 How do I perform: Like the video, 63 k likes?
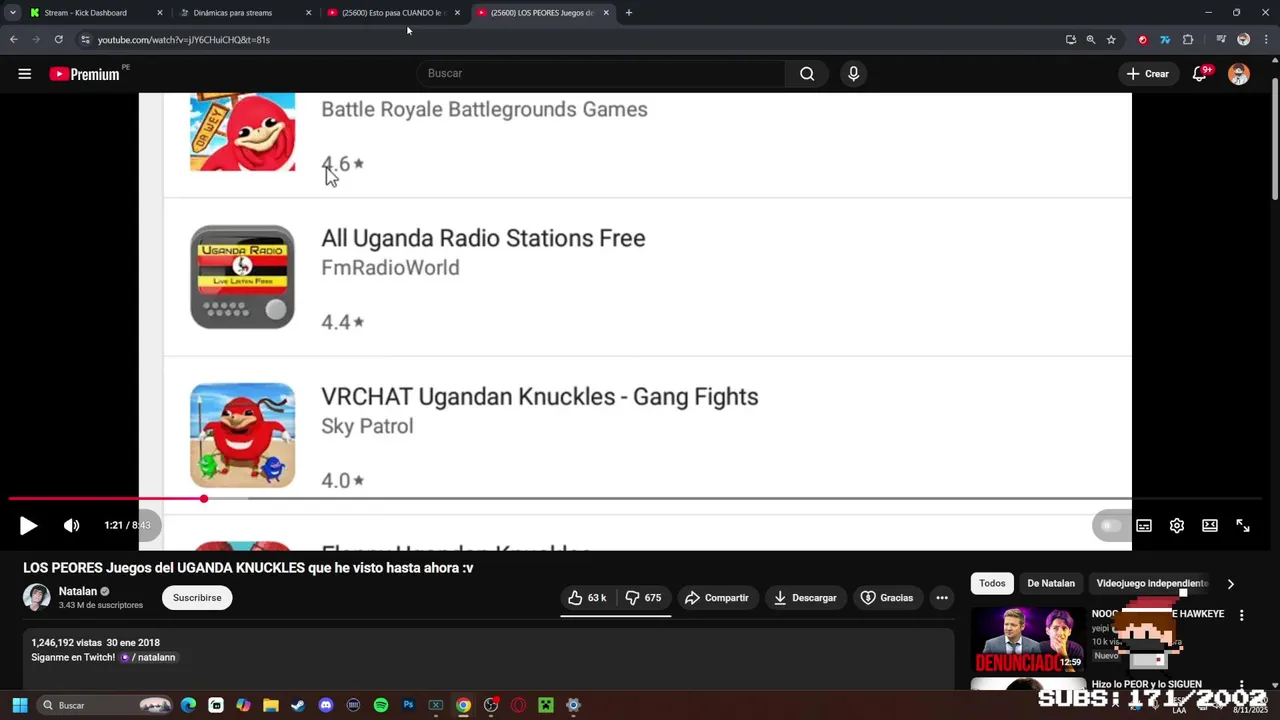click(587, 598)
